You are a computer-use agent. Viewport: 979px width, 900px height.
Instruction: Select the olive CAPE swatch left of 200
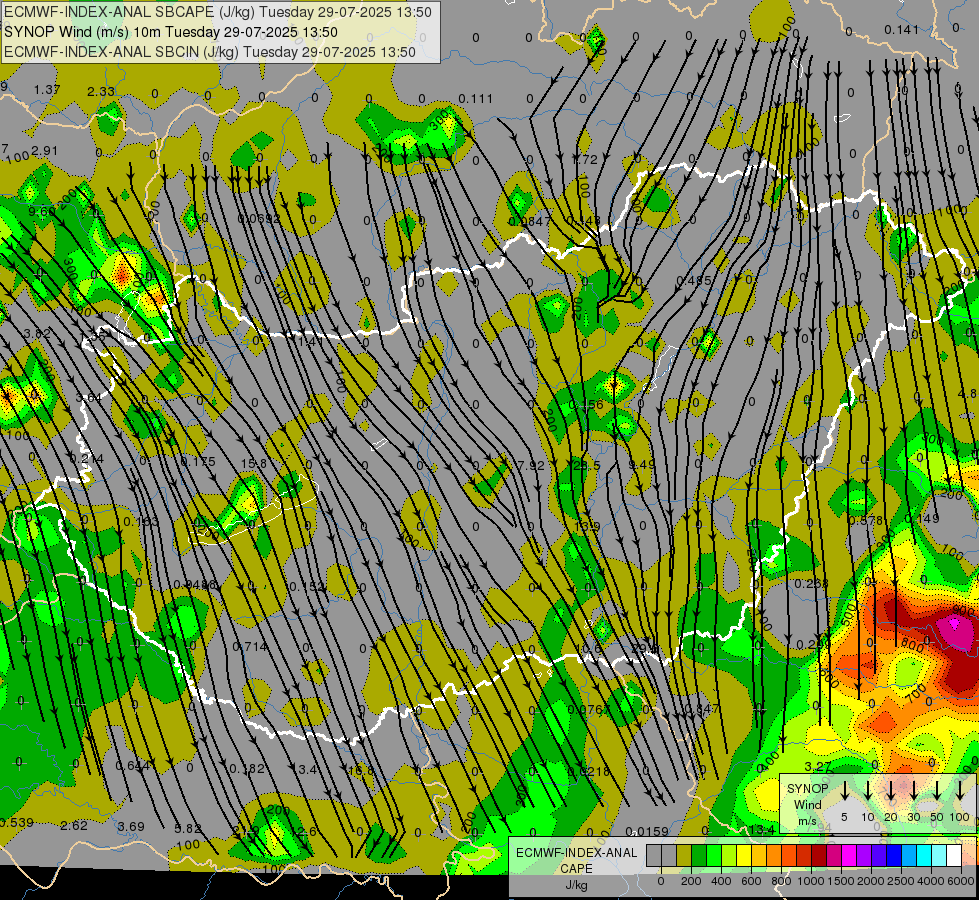click(684, 856)
